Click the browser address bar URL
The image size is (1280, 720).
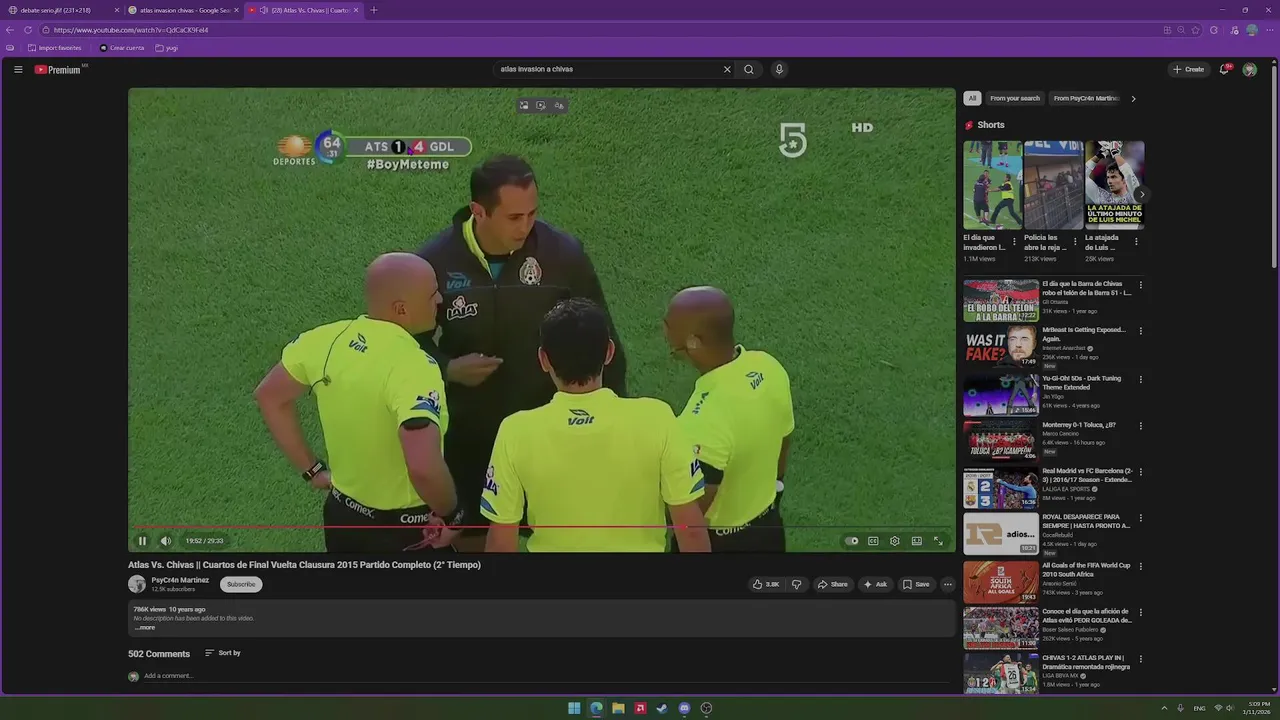click(x=131, y=30)
